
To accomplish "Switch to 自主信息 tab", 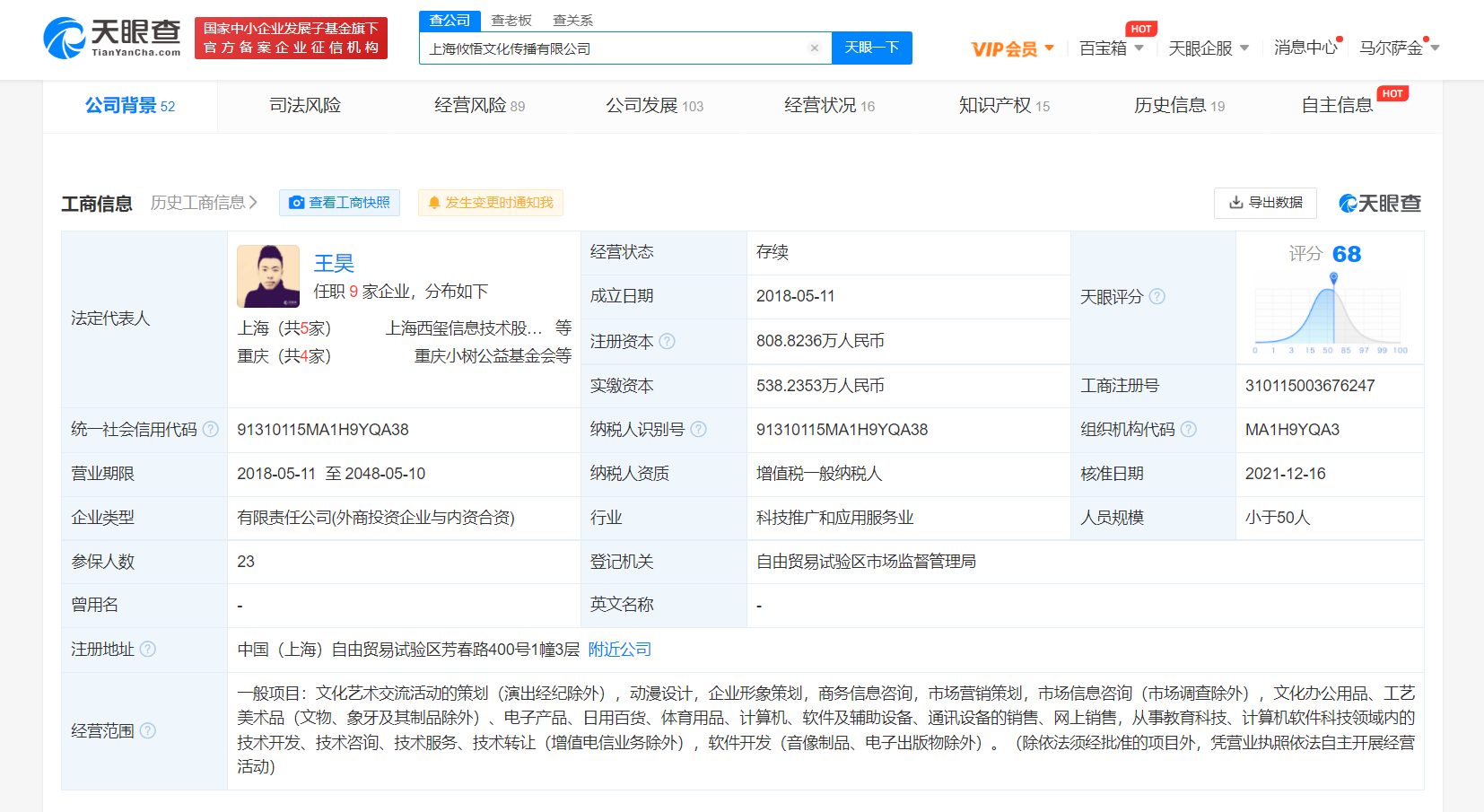I will click(x=1337, y=106).
